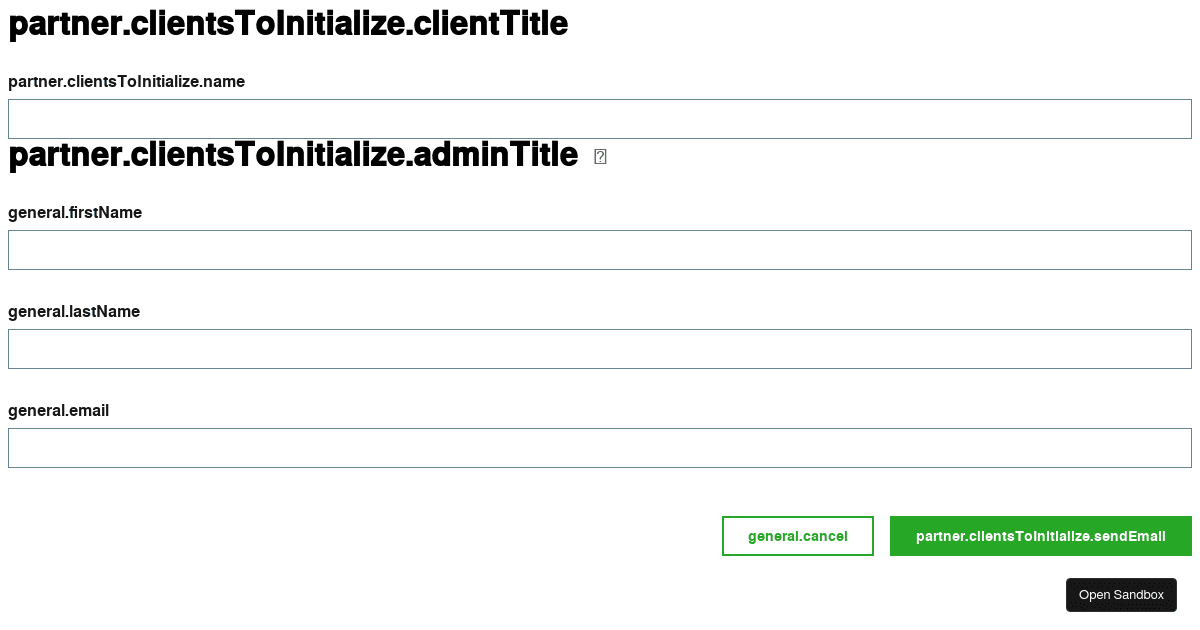
Task: Click the adminTitle section heading
Action: (293, 155)
